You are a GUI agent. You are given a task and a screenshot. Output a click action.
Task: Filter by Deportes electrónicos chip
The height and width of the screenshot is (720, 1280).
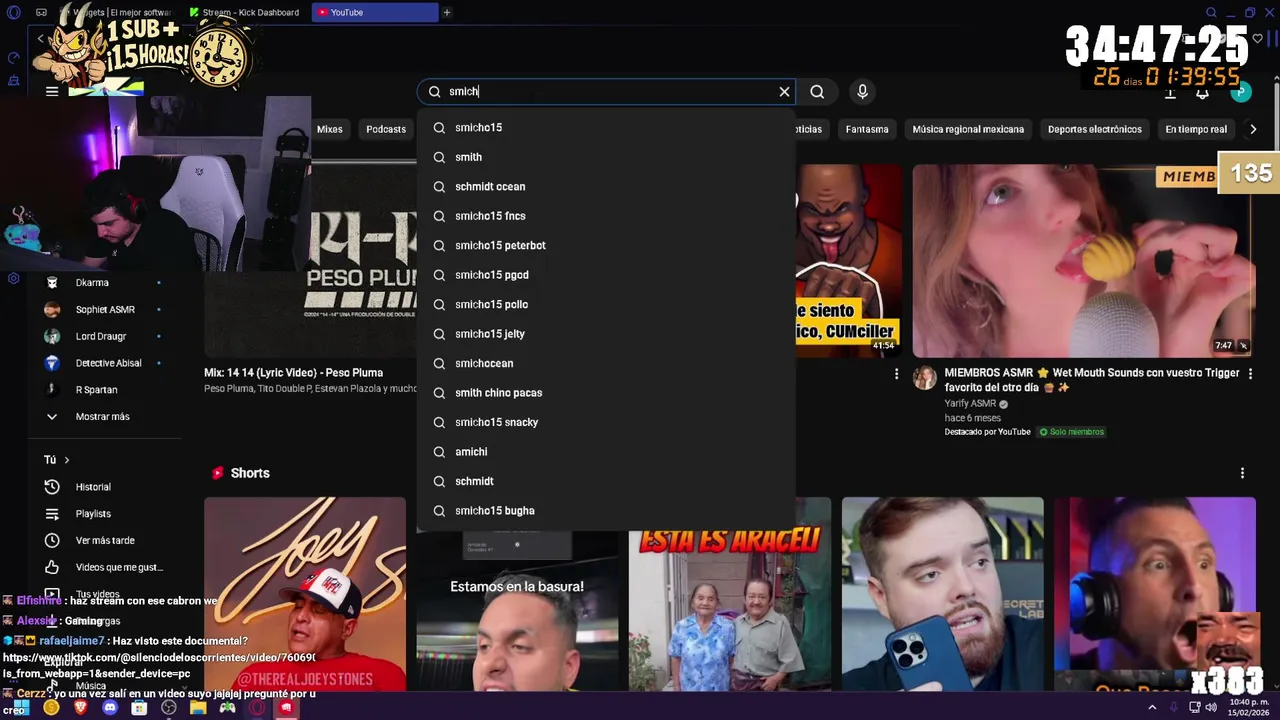1094,129
